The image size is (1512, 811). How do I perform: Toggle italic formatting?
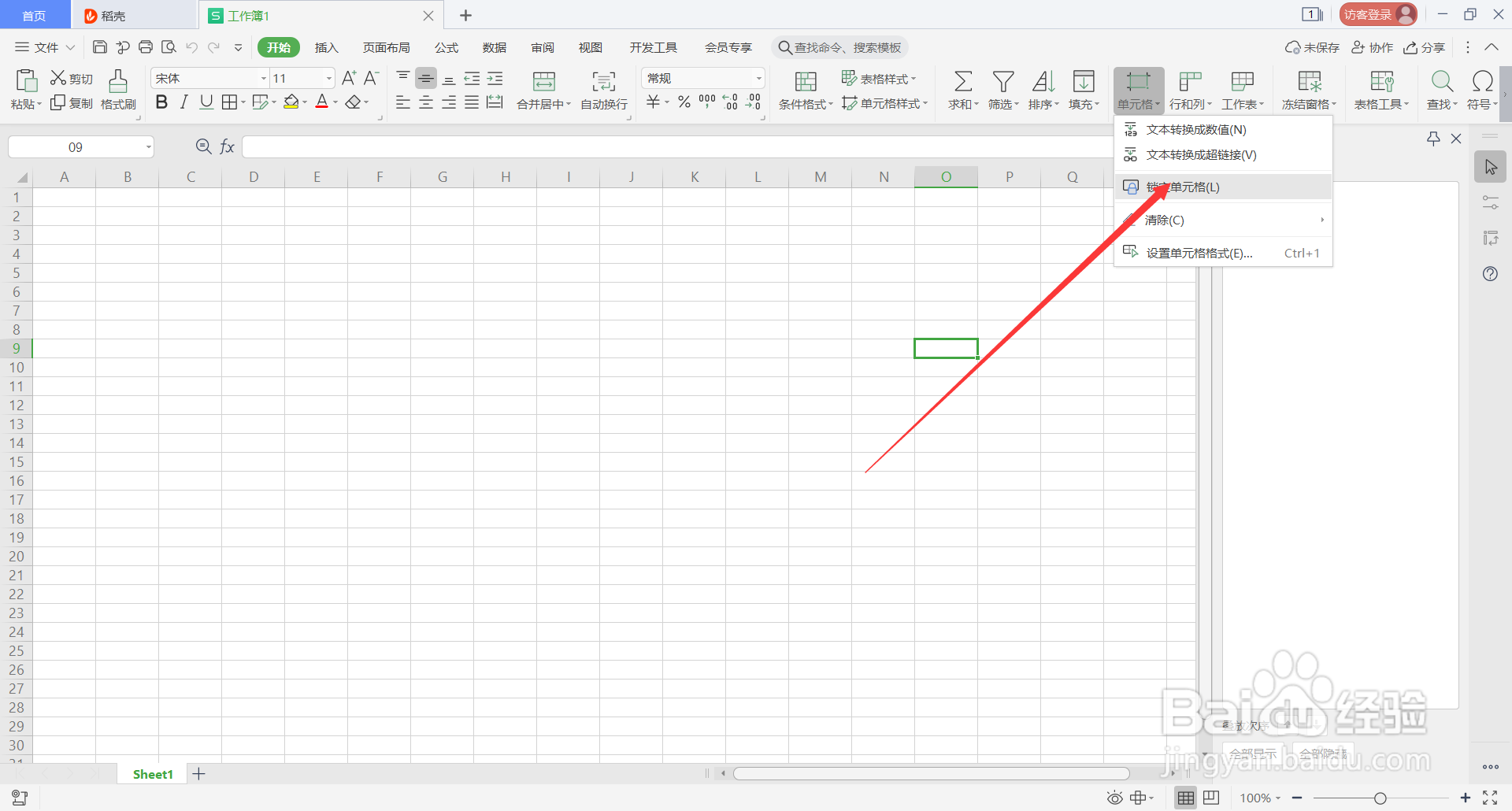pos(183,102)
